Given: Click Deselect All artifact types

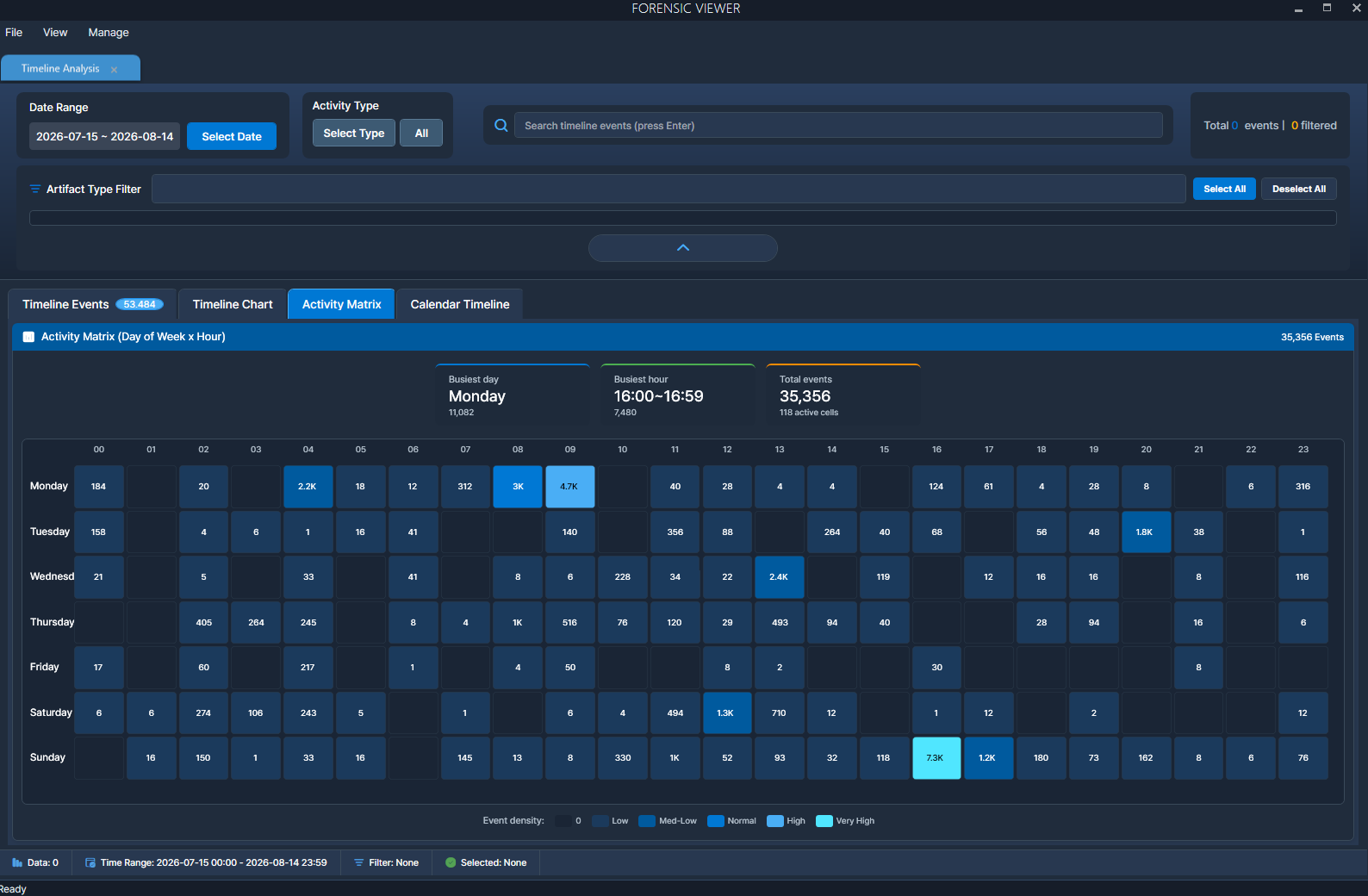Looking at the screenshot, I should click(x=1299, y=189).
